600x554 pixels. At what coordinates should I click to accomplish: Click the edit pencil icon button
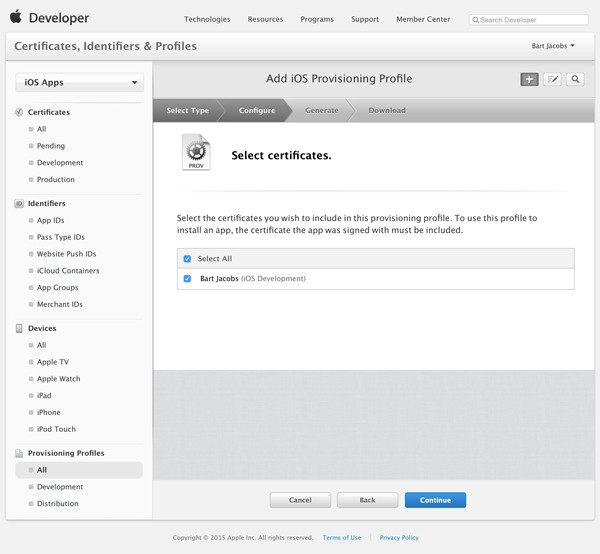click(552, 79)
